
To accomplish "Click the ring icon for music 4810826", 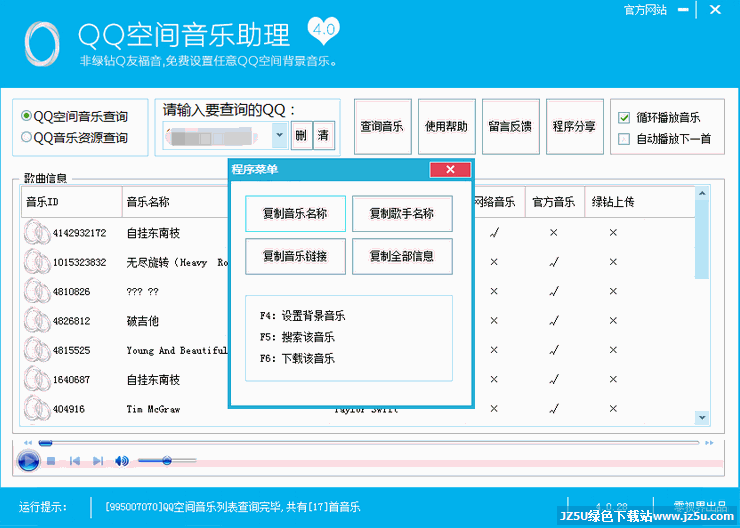I will click(37, 291).
